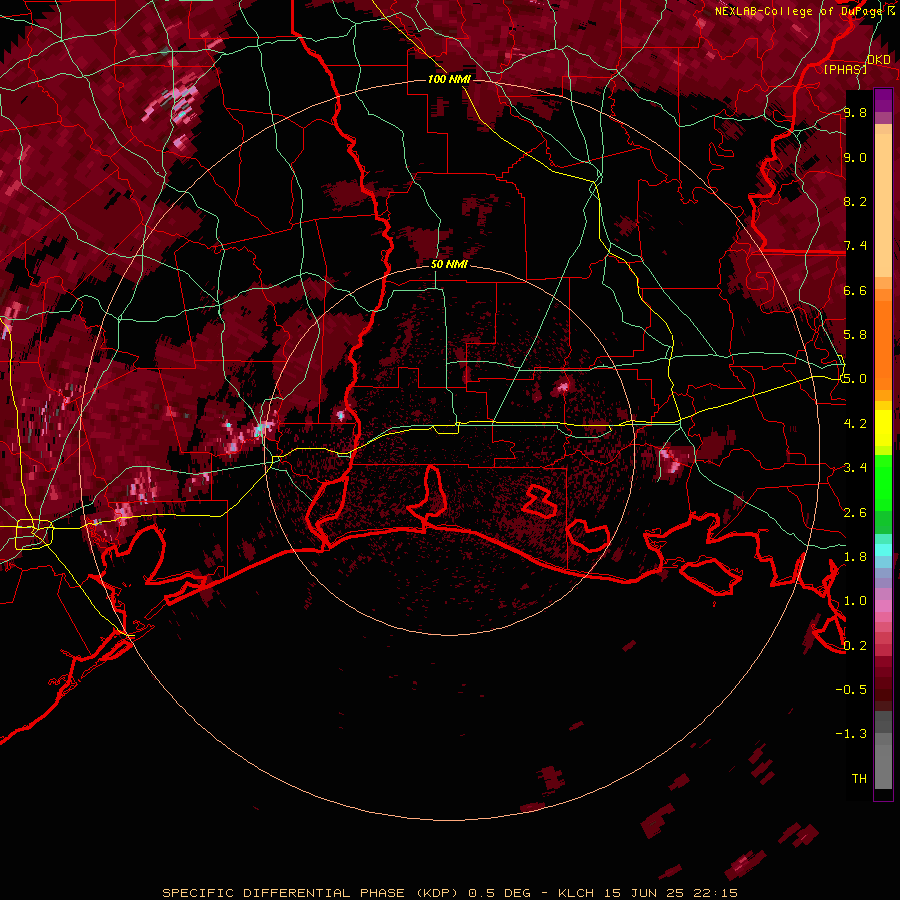The height and width of the screenshot is (900, 900).
Task: Click the gray band at the scale bottom
Action: pos(883,752)
